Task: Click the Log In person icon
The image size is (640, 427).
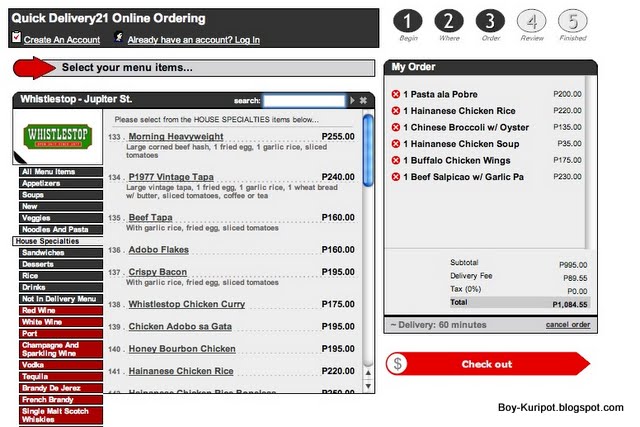Action: [x=118, y=37]
